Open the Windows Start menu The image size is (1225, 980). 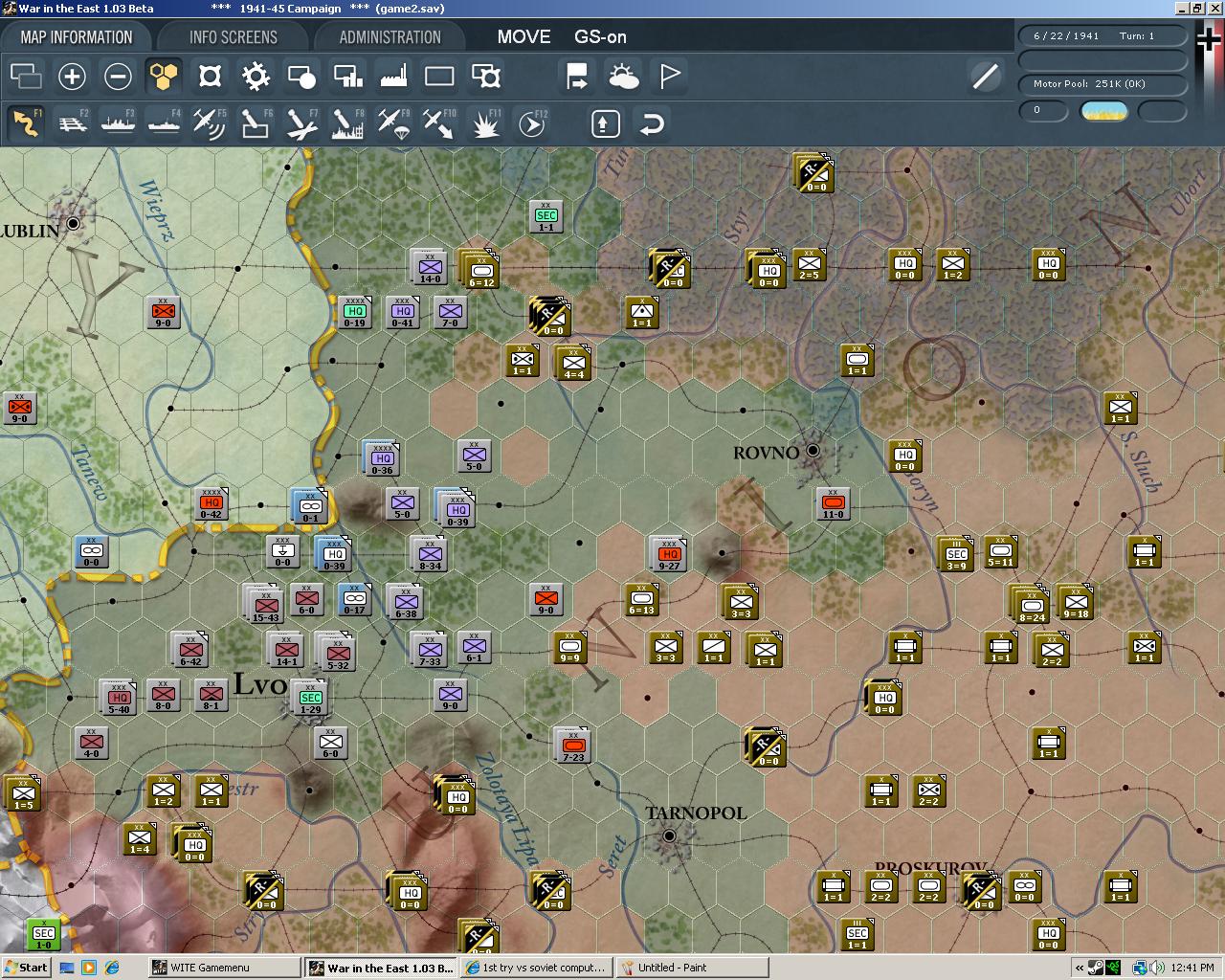click(26, 968)
